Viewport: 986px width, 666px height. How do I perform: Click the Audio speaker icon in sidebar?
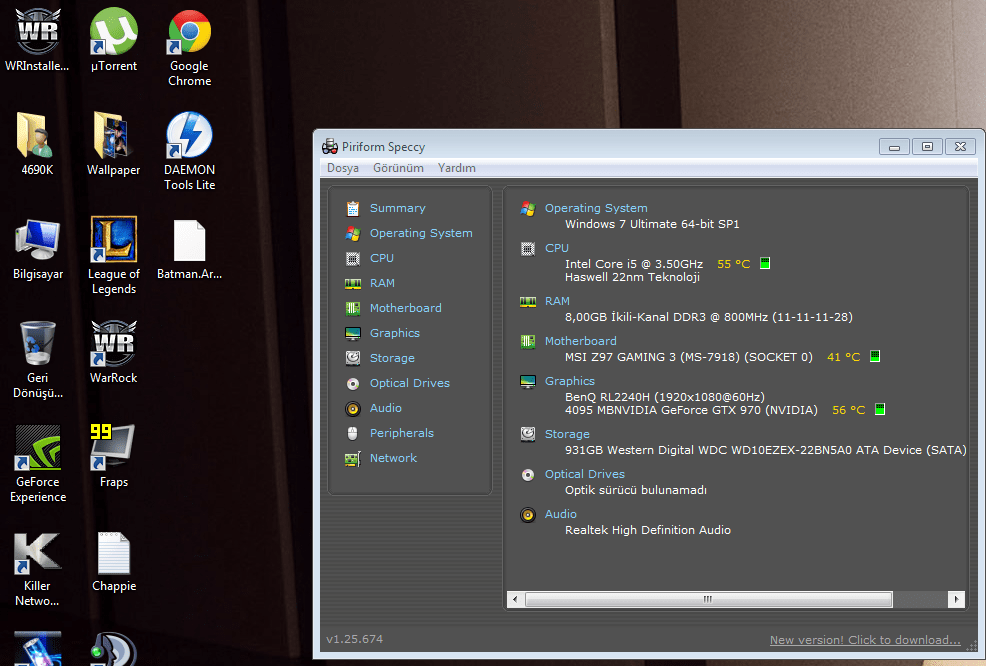pos(353,409)
